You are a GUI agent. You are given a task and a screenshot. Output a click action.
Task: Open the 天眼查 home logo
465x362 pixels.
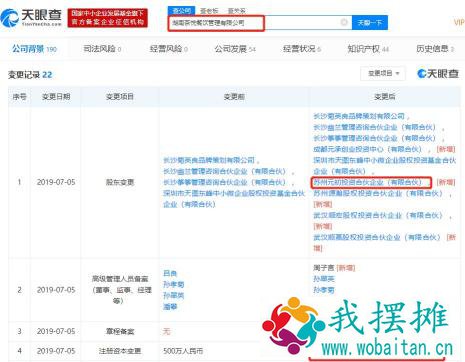pos(31,17)
